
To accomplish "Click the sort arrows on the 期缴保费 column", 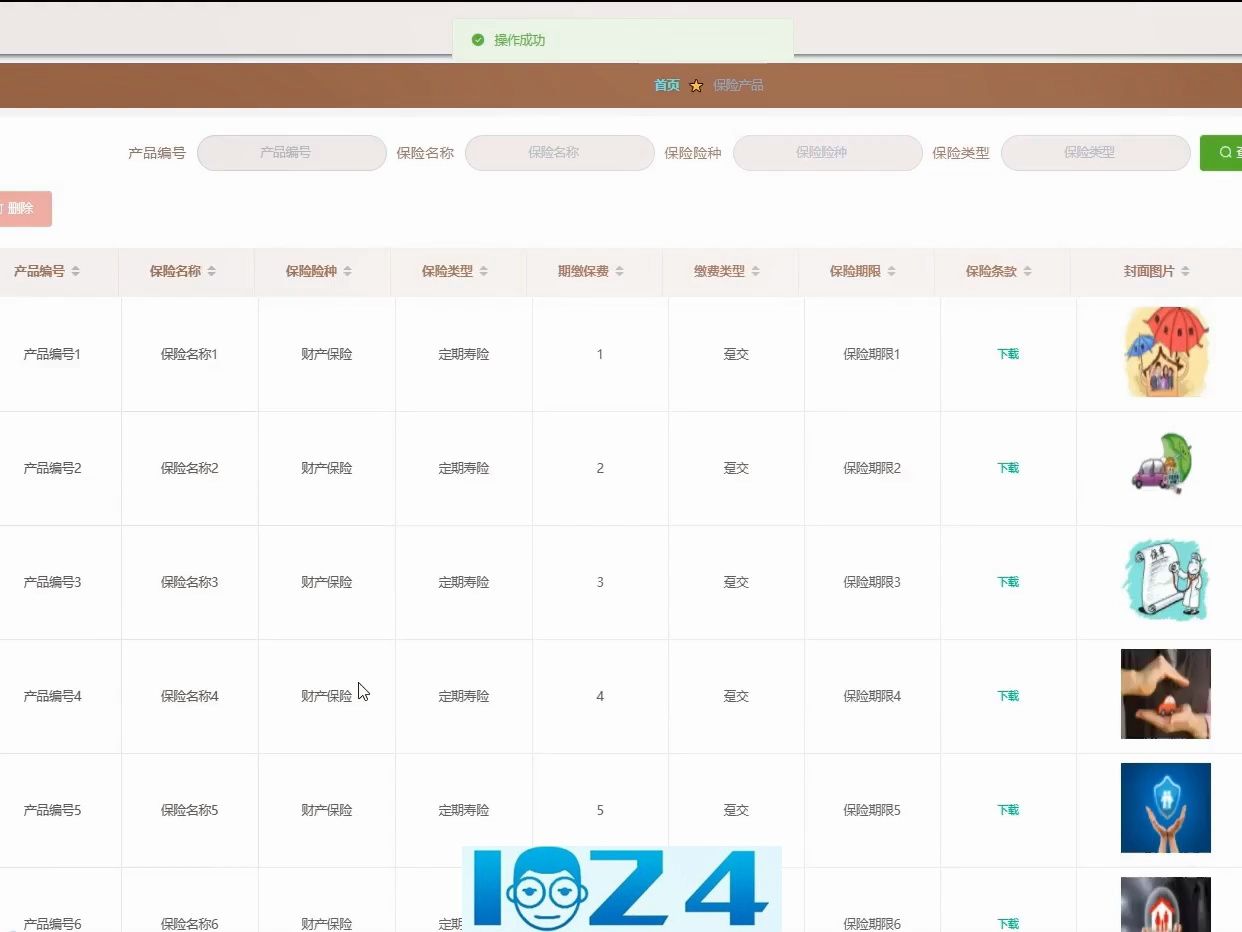I will [621, 271].
